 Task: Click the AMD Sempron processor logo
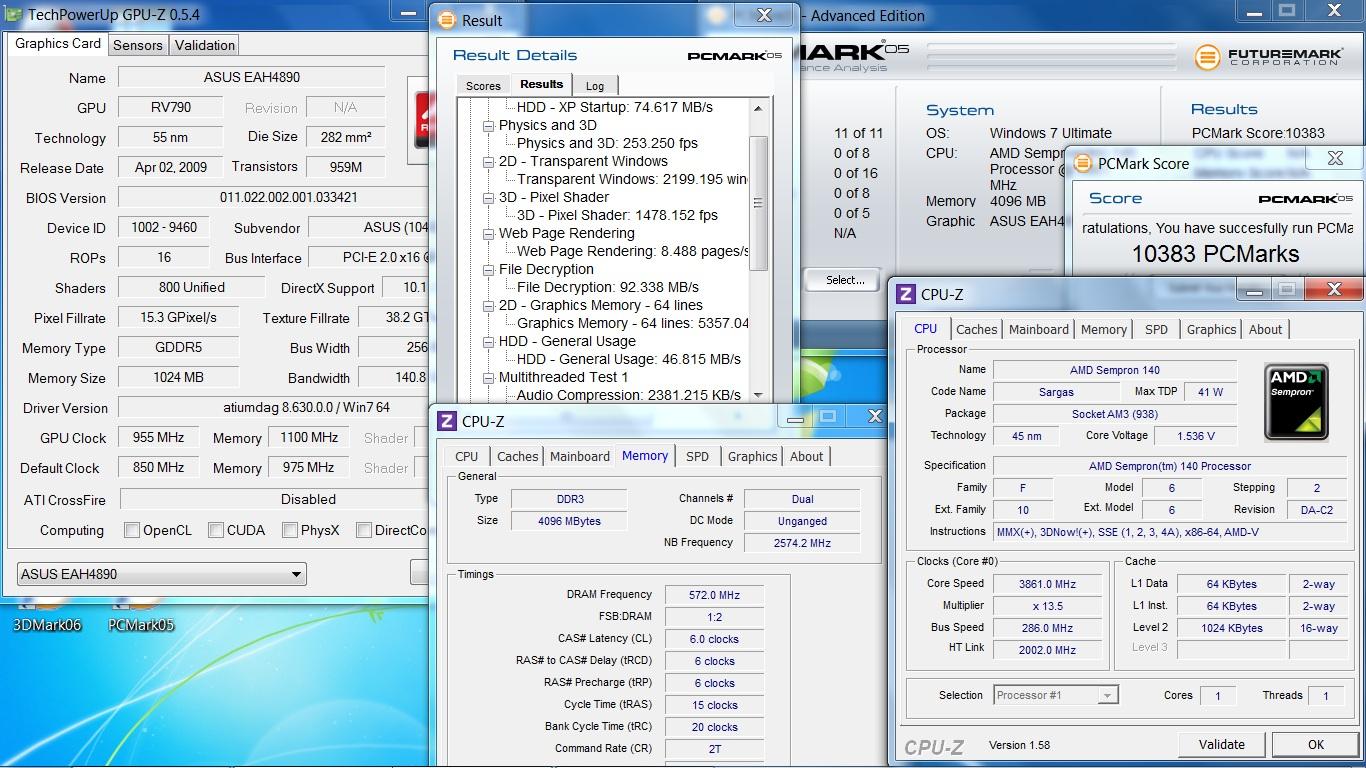[x=1296, y=402]
